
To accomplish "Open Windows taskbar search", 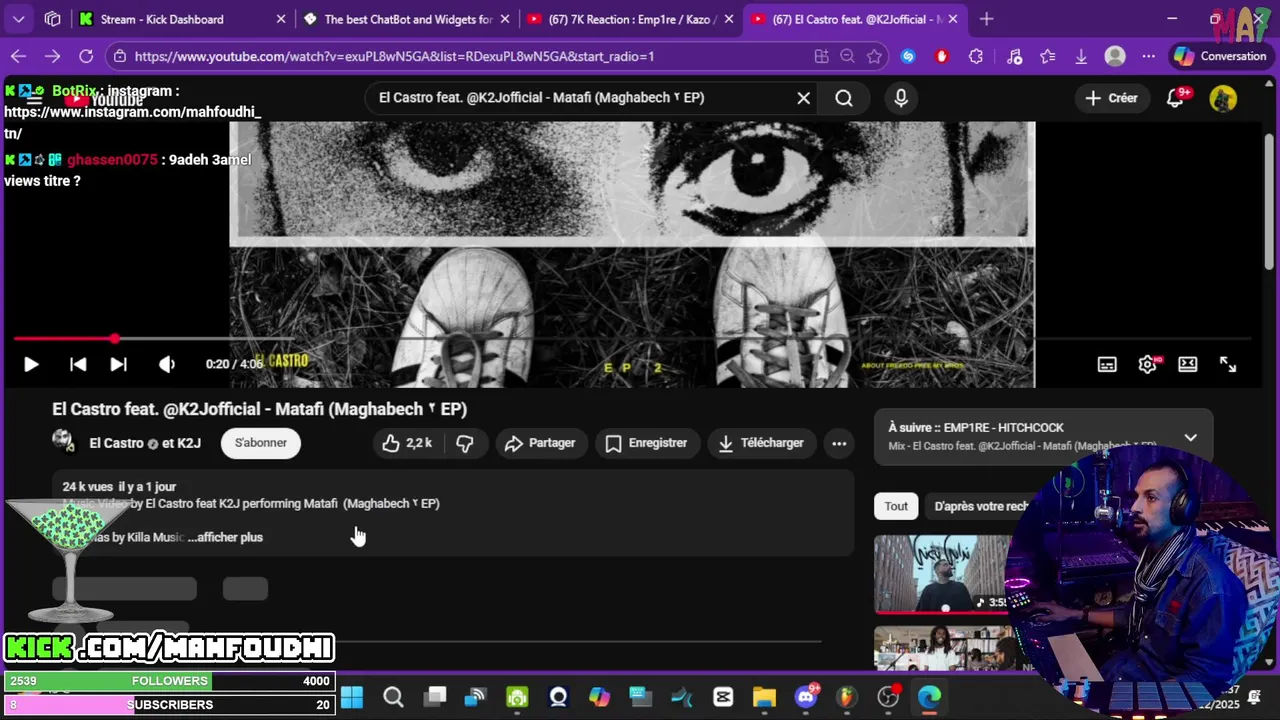I will (x=393, y=697).
